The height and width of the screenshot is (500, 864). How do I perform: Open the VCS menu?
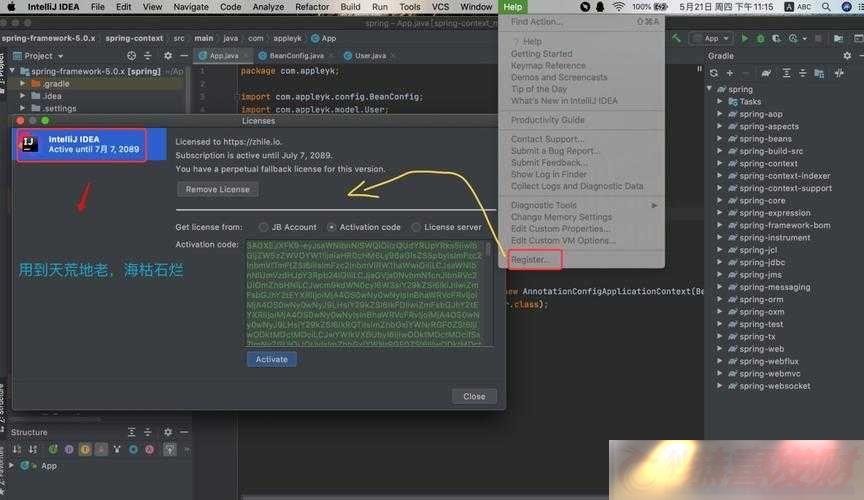coord(440,7)
